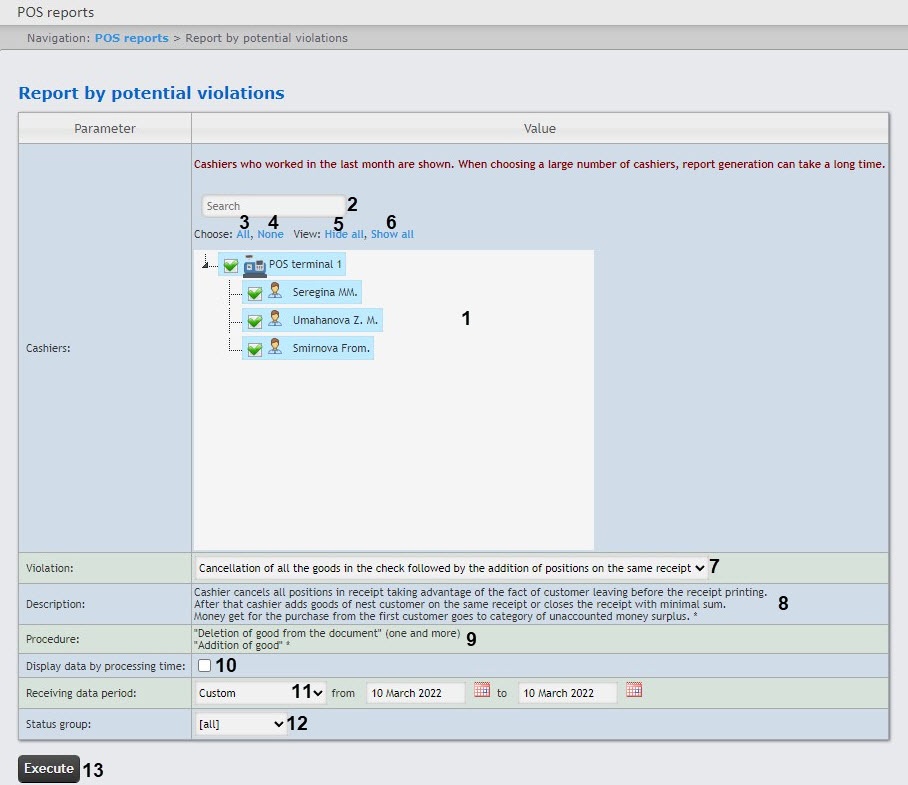Click the cashier icon beside Seregina MM.
Screen dimensions: 908x785
pos(275,293)
